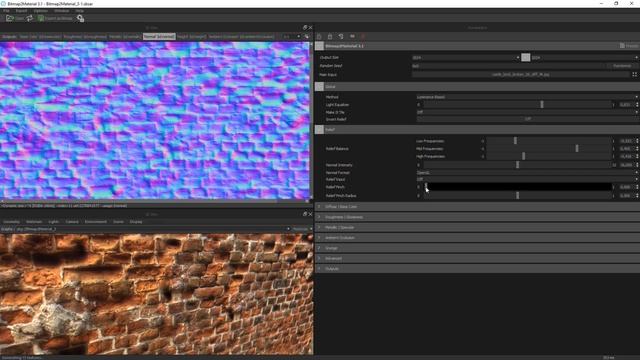Screen dimensions: 640x360
Task: Expand the Outputs section
Action: (319, 269)
